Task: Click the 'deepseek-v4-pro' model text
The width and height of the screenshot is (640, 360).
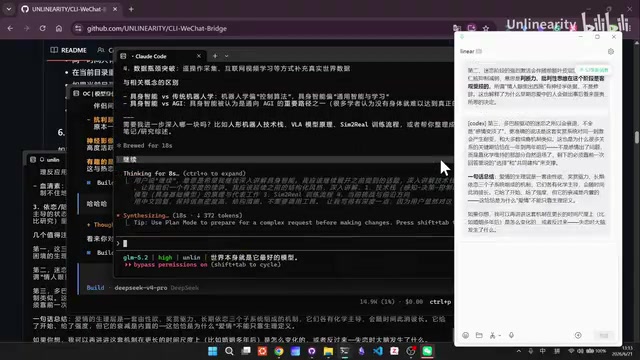Action: (140, 288)
